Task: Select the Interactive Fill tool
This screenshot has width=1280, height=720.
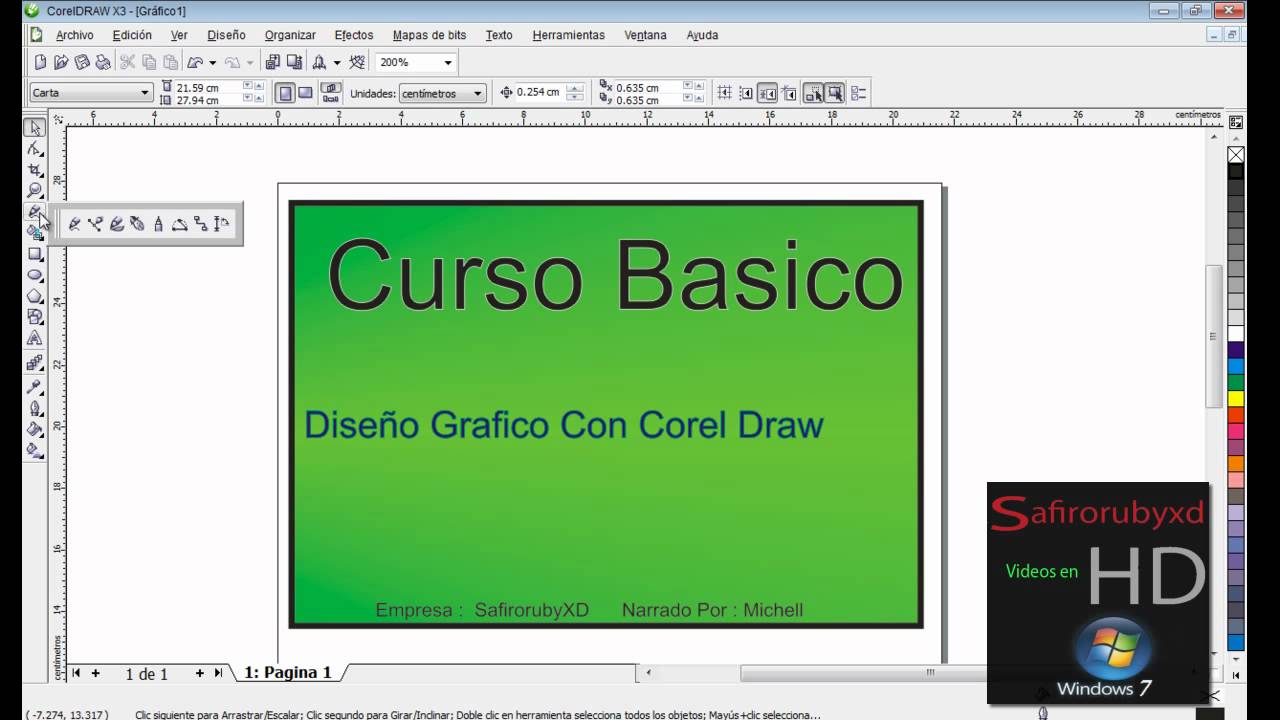Action: 35,450
